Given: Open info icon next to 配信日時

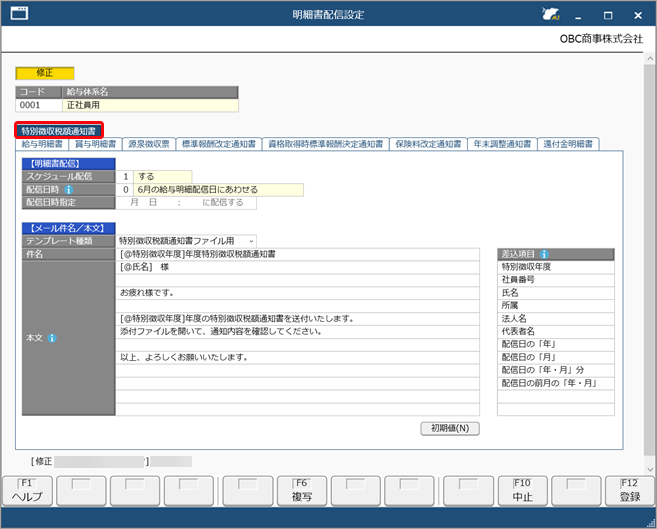Looking at the screenshot, I should (x=69, y=190).
